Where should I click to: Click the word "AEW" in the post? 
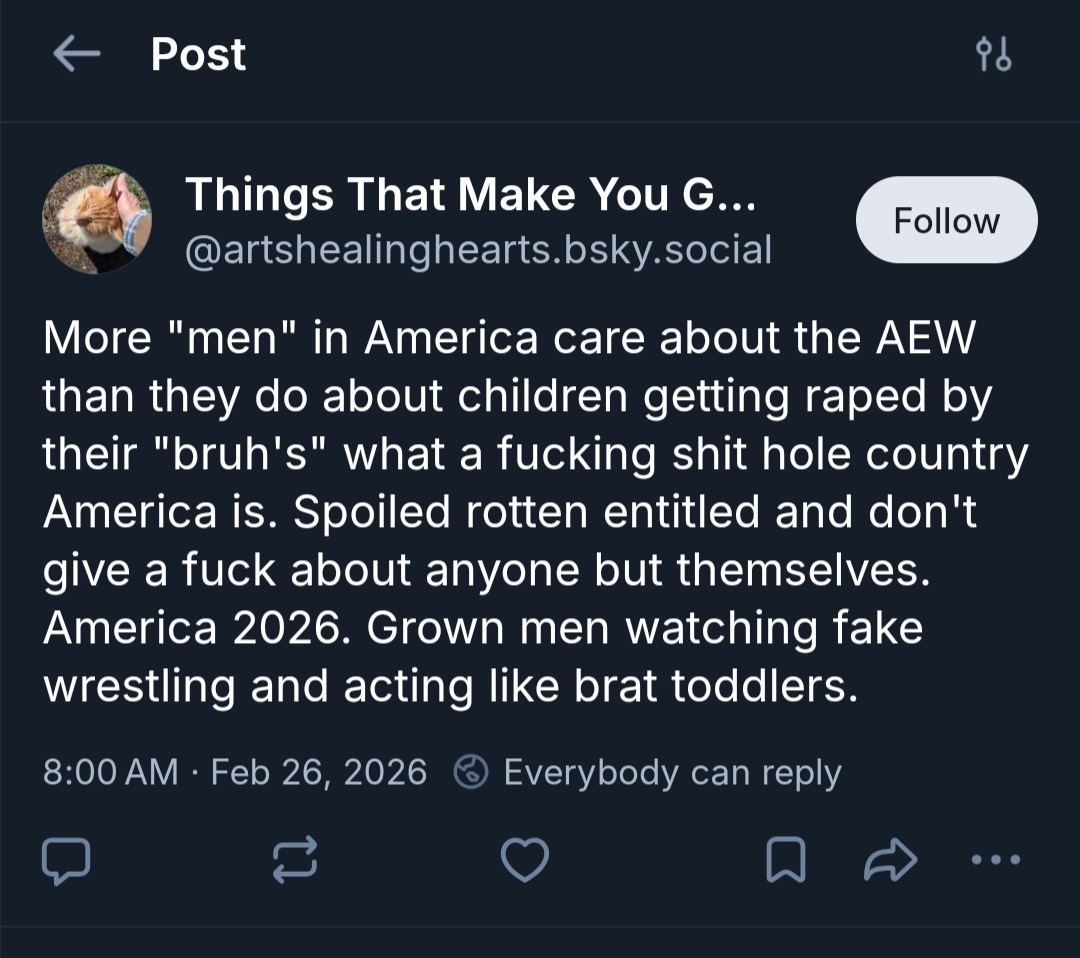924,339
